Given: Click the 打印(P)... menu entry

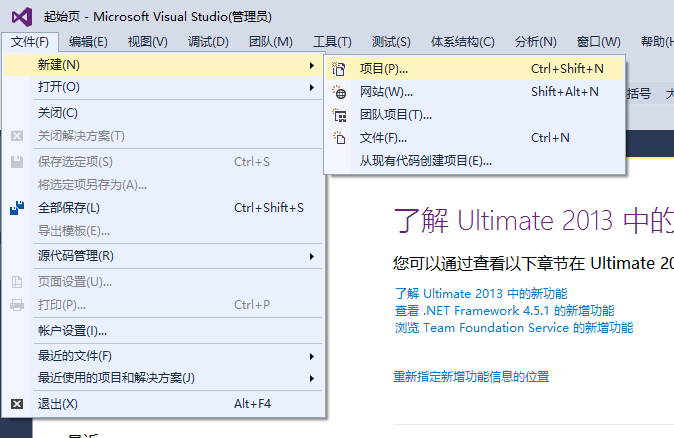Looking at the screenshot, I should (x=163, y=305).
